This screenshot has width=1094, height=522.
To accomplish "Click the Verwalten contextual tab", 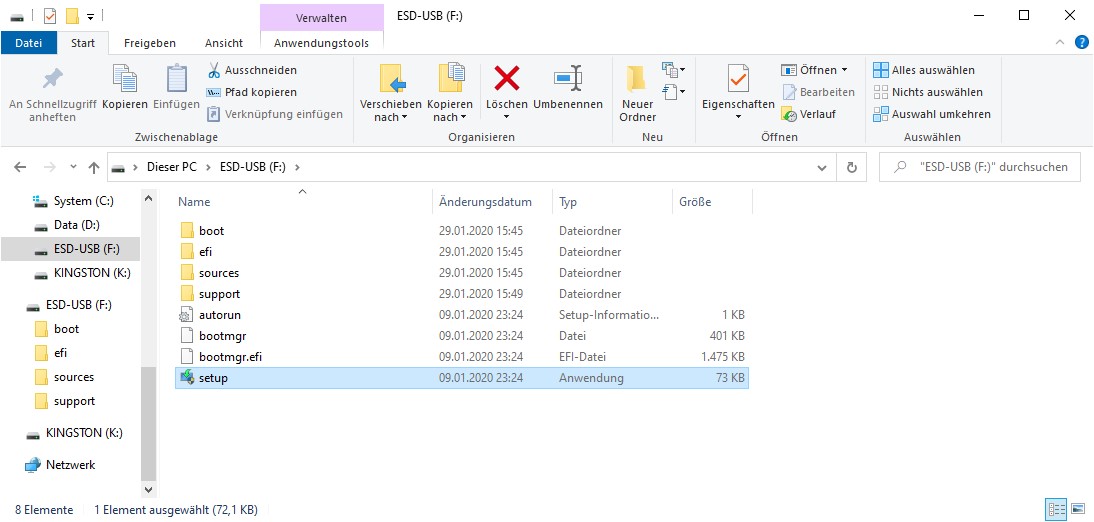I will (x=322, y=17).
